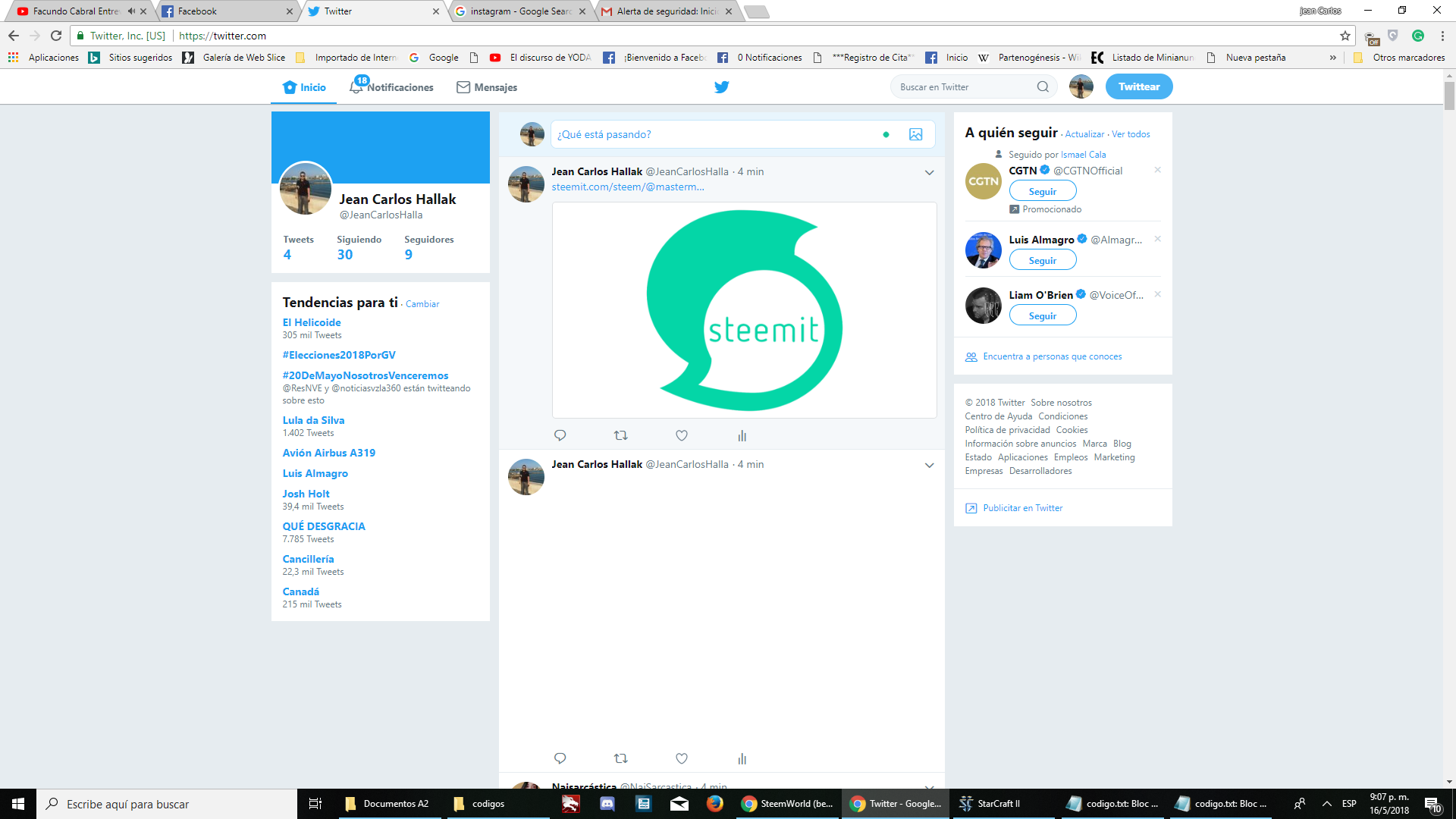Dismiss the CGTN follow suggestion
This screenshot has height=819, width=1456.
click(x=1157, y=170)
